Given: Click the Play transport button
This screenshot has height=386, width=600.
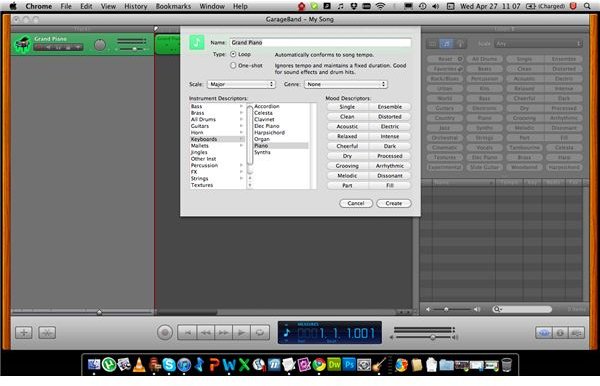Looking at the screenshot, I should (x=241, y=332).
